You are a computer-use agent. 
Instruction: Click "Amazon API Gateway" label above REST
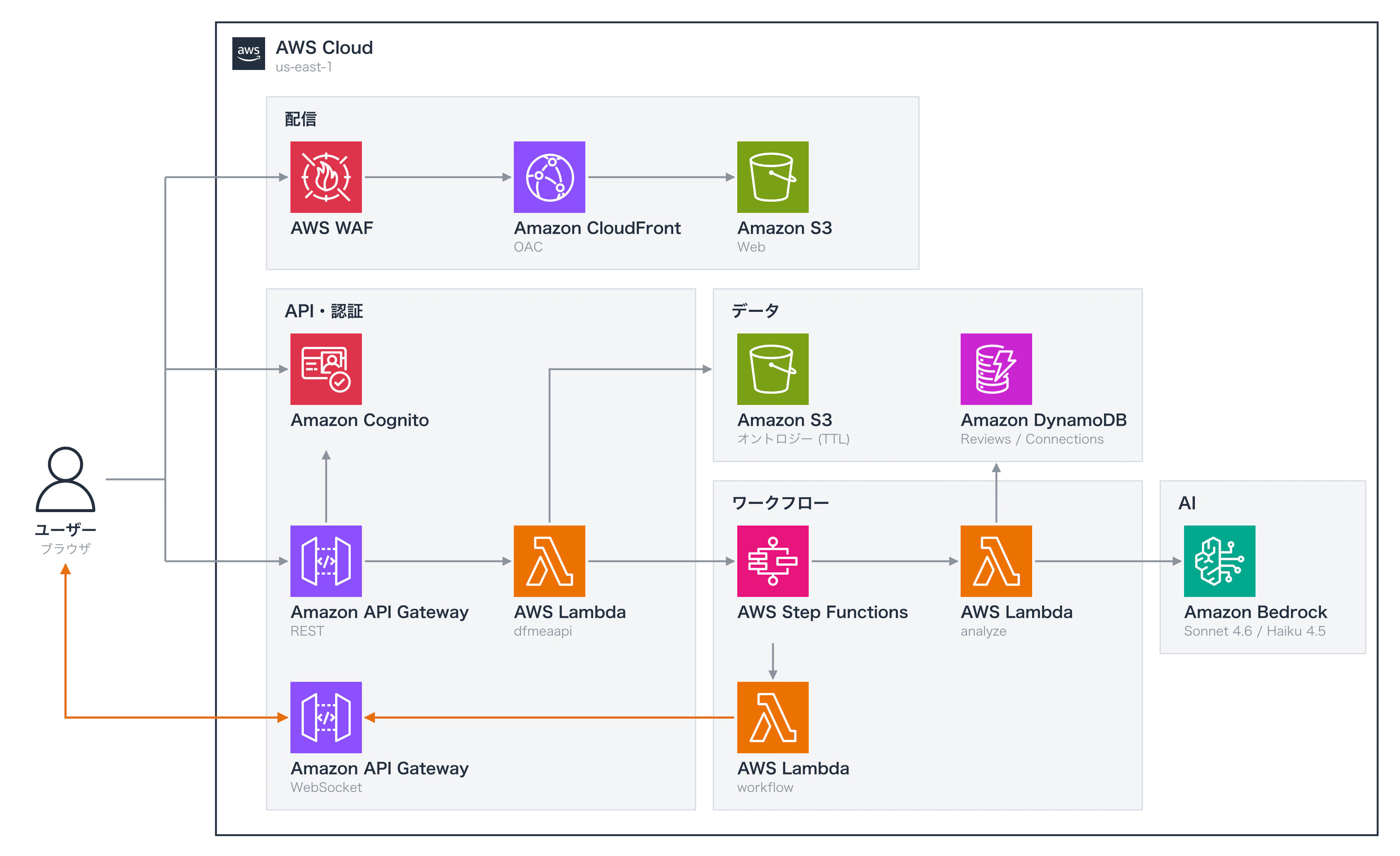[379, 612]
